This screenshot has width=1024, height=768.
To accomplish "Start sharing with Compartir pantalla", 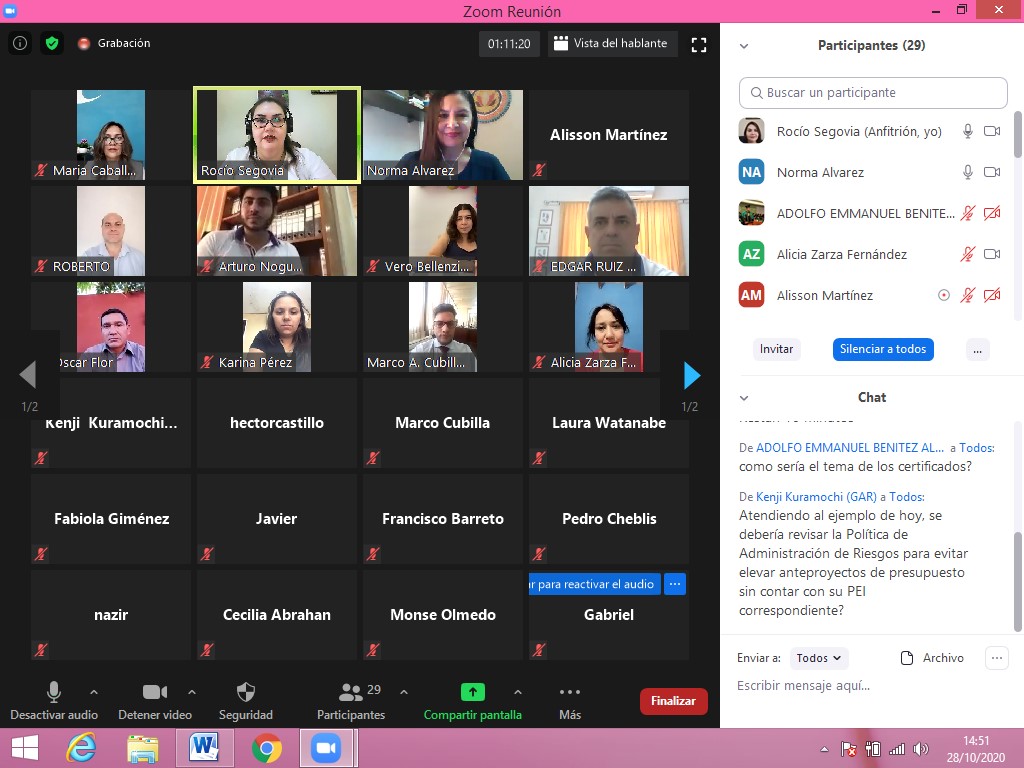I will [x=473, y=701].
